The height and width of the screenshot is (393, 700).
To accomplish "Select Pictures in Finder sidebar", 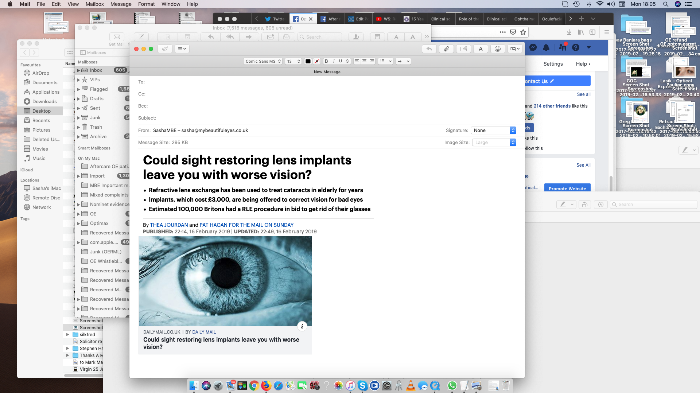I will [x=41, y=130].
